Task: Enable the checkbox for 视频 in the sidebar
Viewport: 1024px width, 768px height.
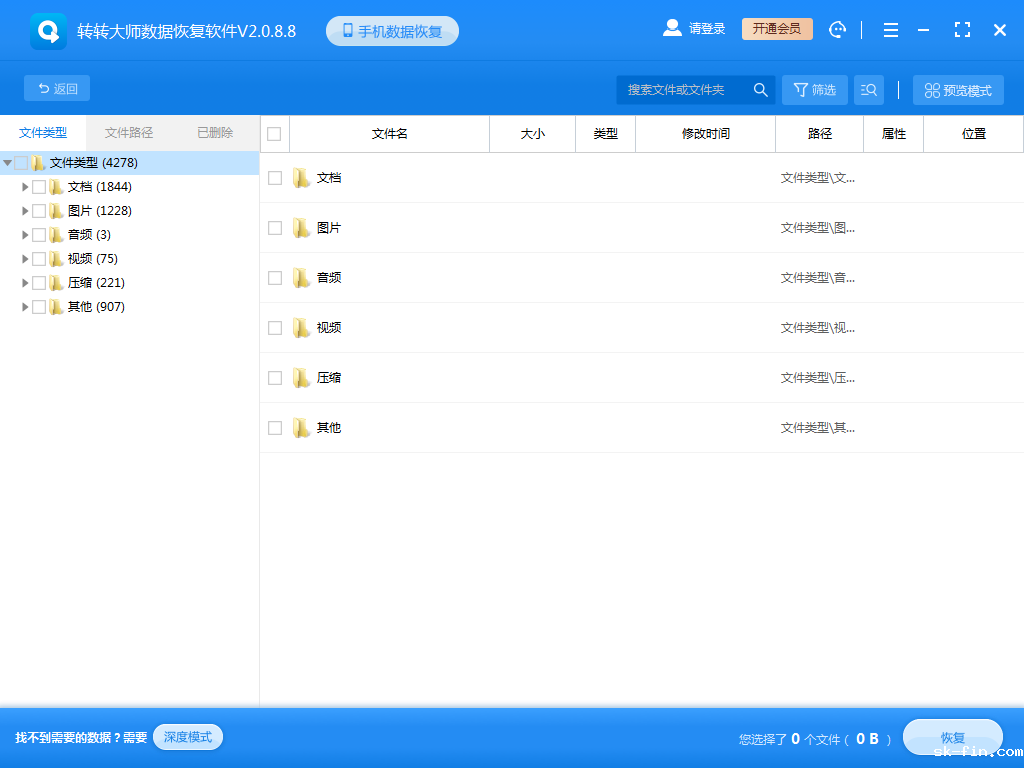Action: pos(40,258)
